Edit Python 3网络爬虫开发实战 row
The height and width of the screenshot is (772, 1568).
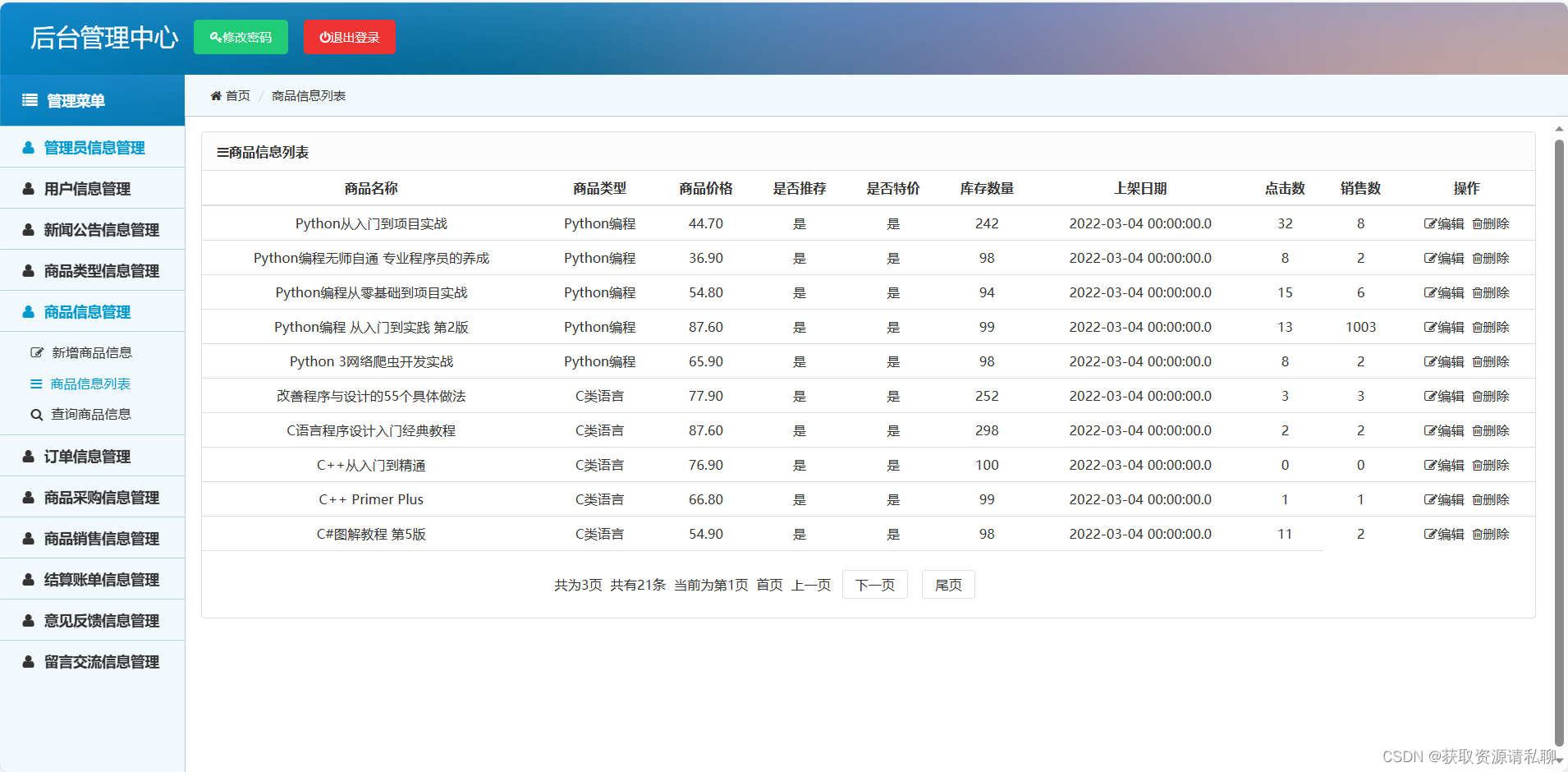(x=1444, y=361)
